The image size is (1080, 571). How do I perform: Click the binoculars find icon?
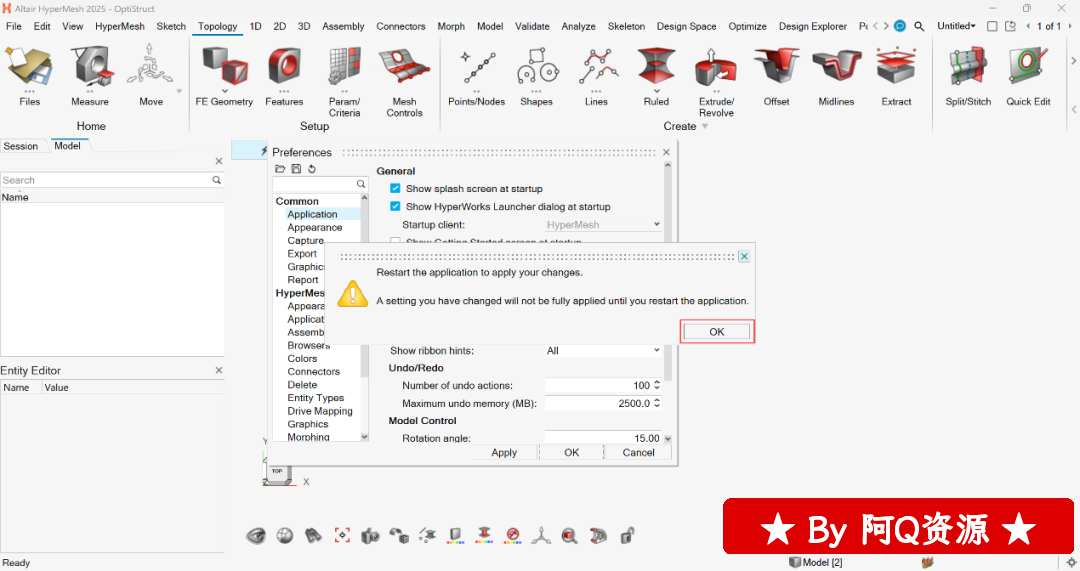tap(313, 535)
